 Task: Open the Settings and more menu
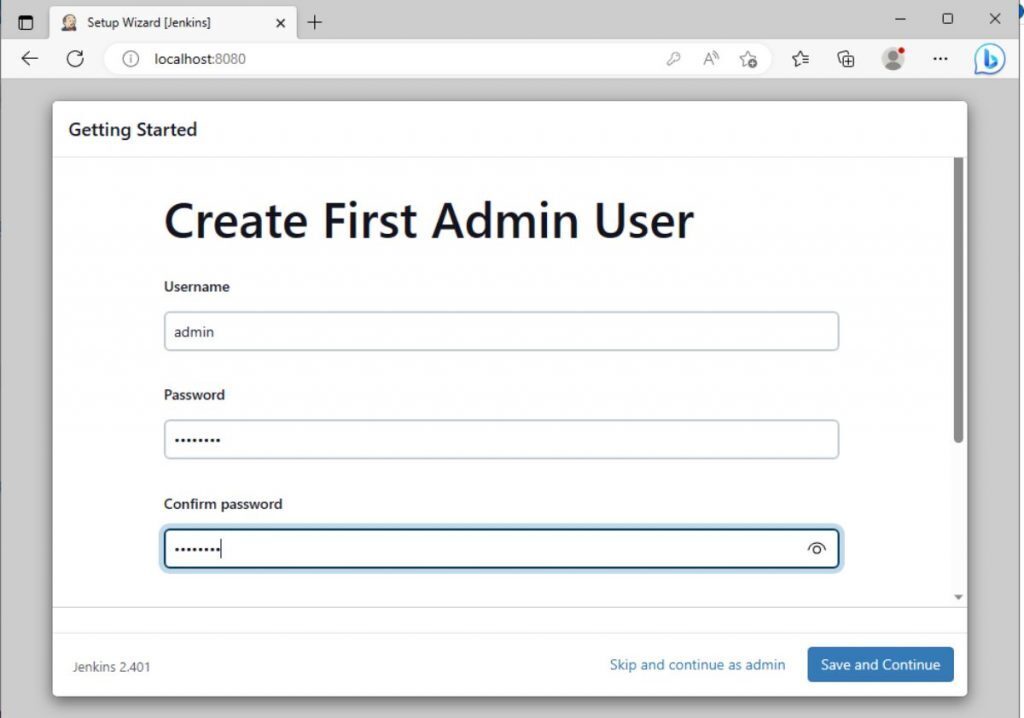point(940,59)
